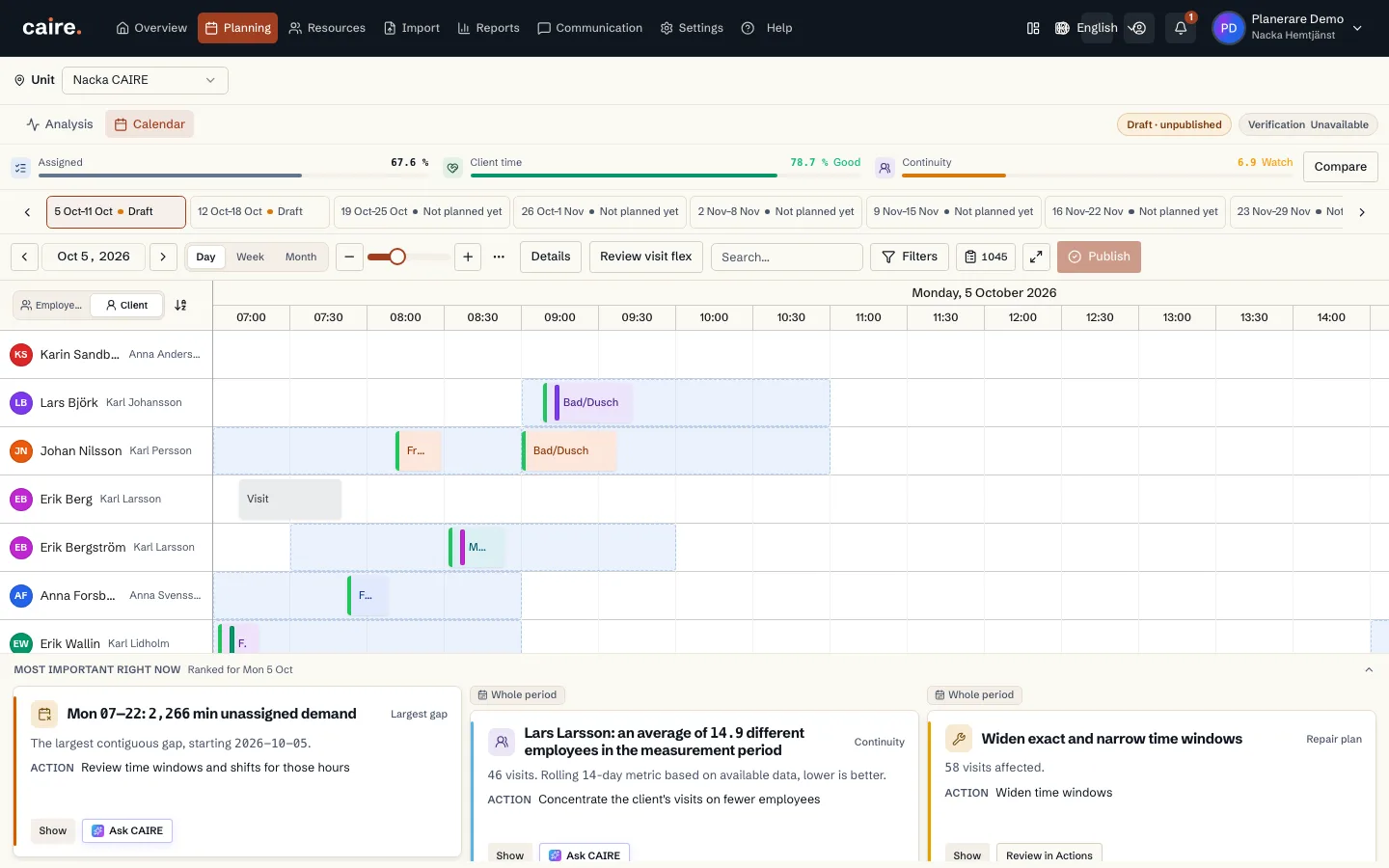Go to the Resources section
The width and height of the screenshot is (1389, 868).
coord(327,28)
